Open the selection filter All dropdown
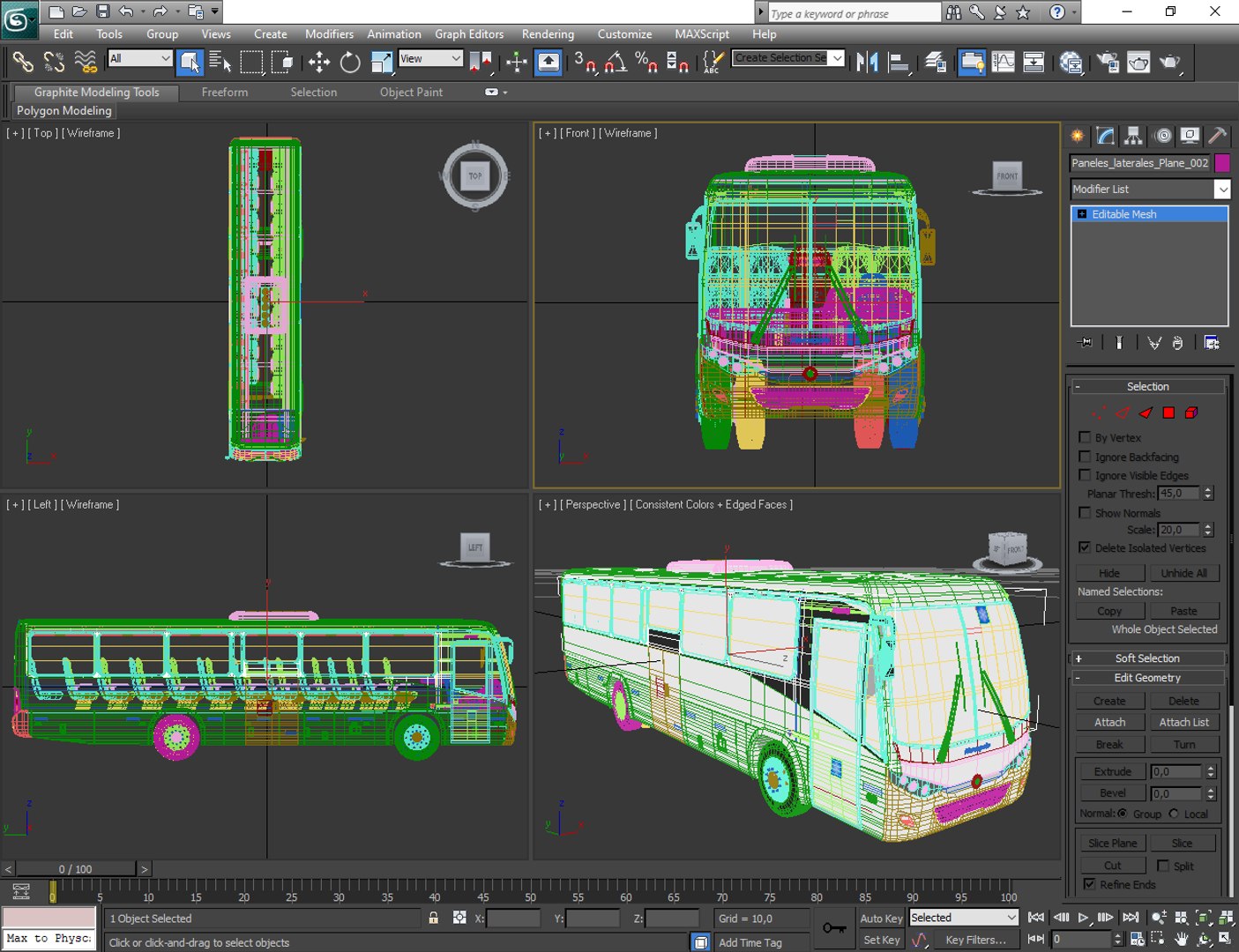1239x952 pixels. (139, 59)
